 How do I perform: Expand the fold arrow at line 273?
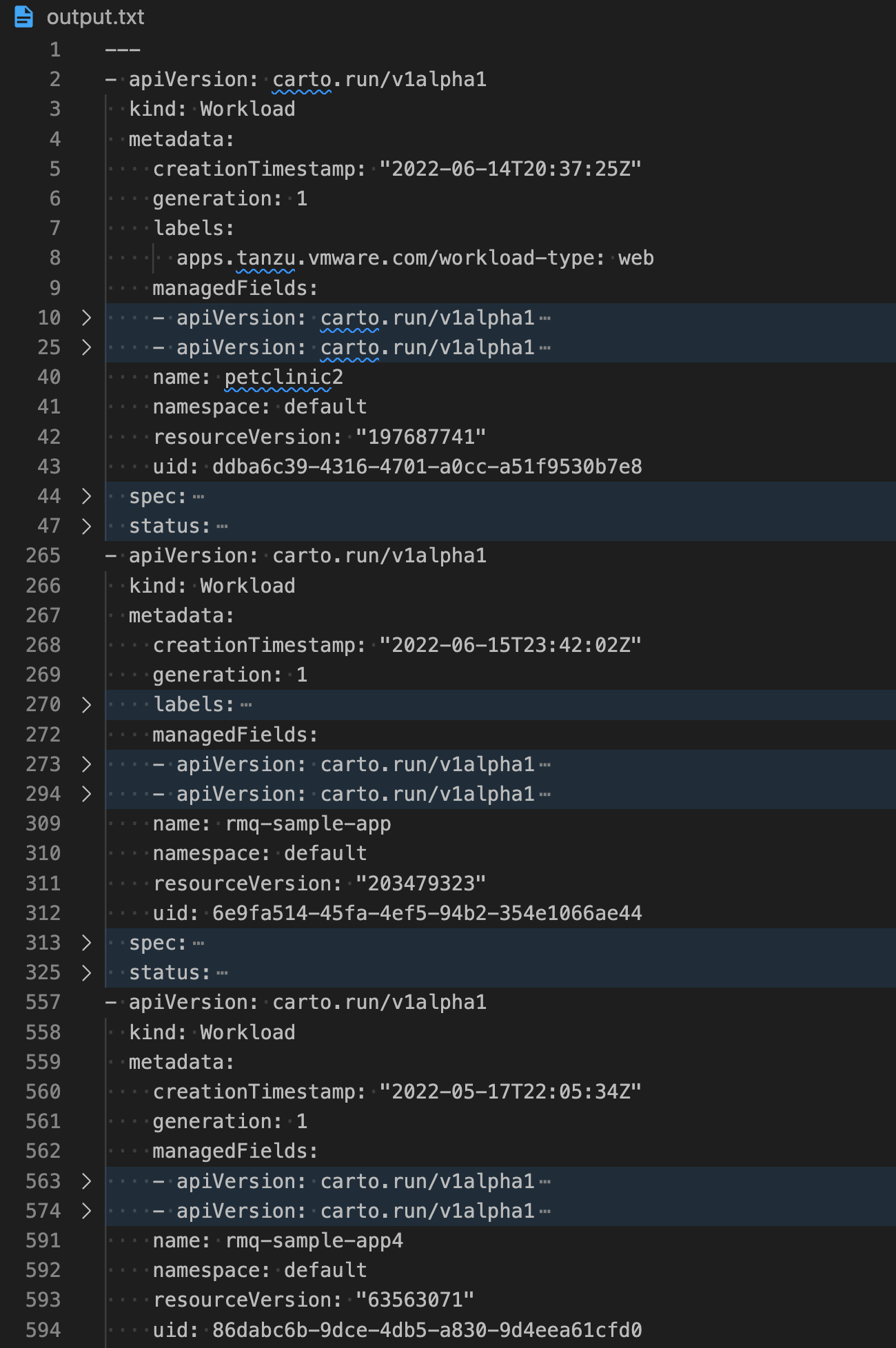tap(86, 764)
